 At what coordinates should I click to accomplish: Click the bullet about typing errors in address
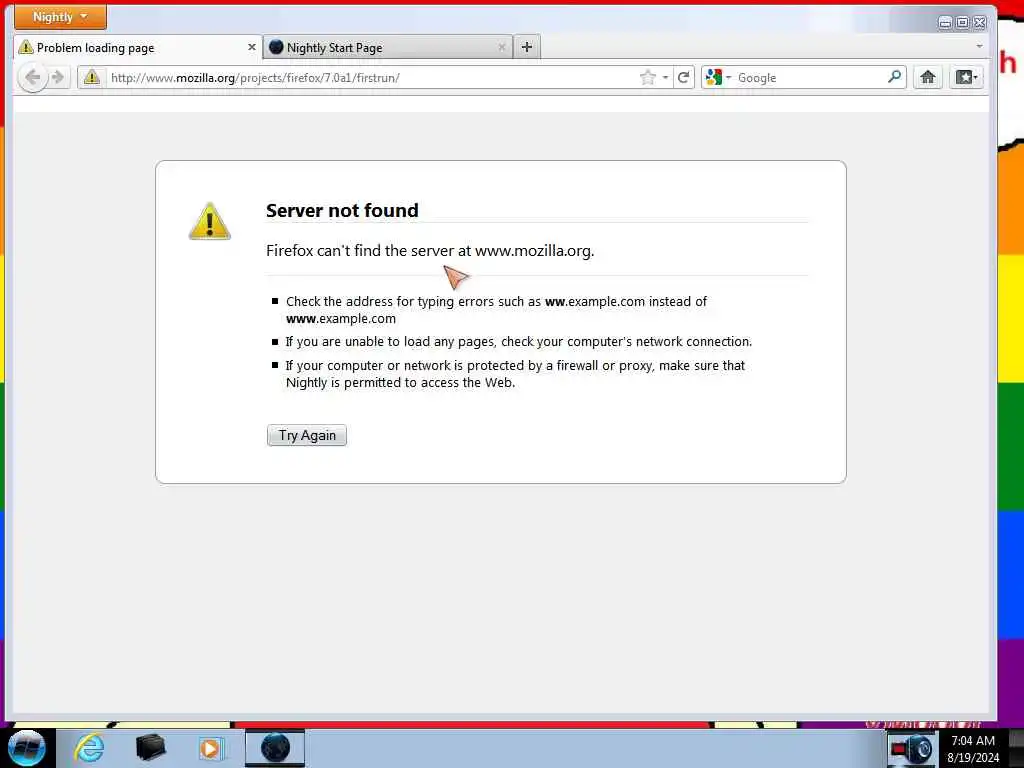coord(496,310)
